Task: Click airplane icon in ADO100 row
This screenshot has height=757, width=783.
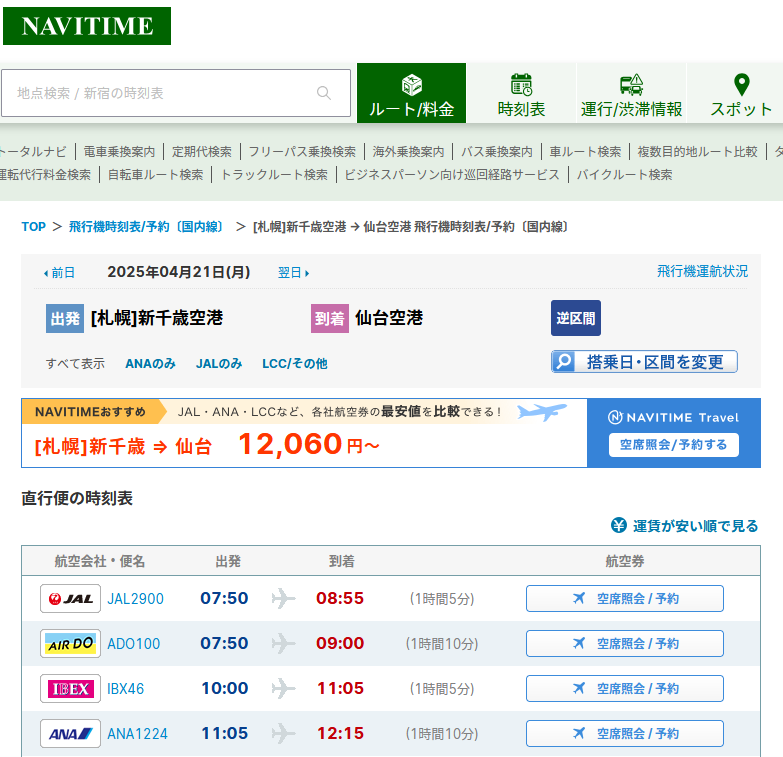Action: pos(283,643)
